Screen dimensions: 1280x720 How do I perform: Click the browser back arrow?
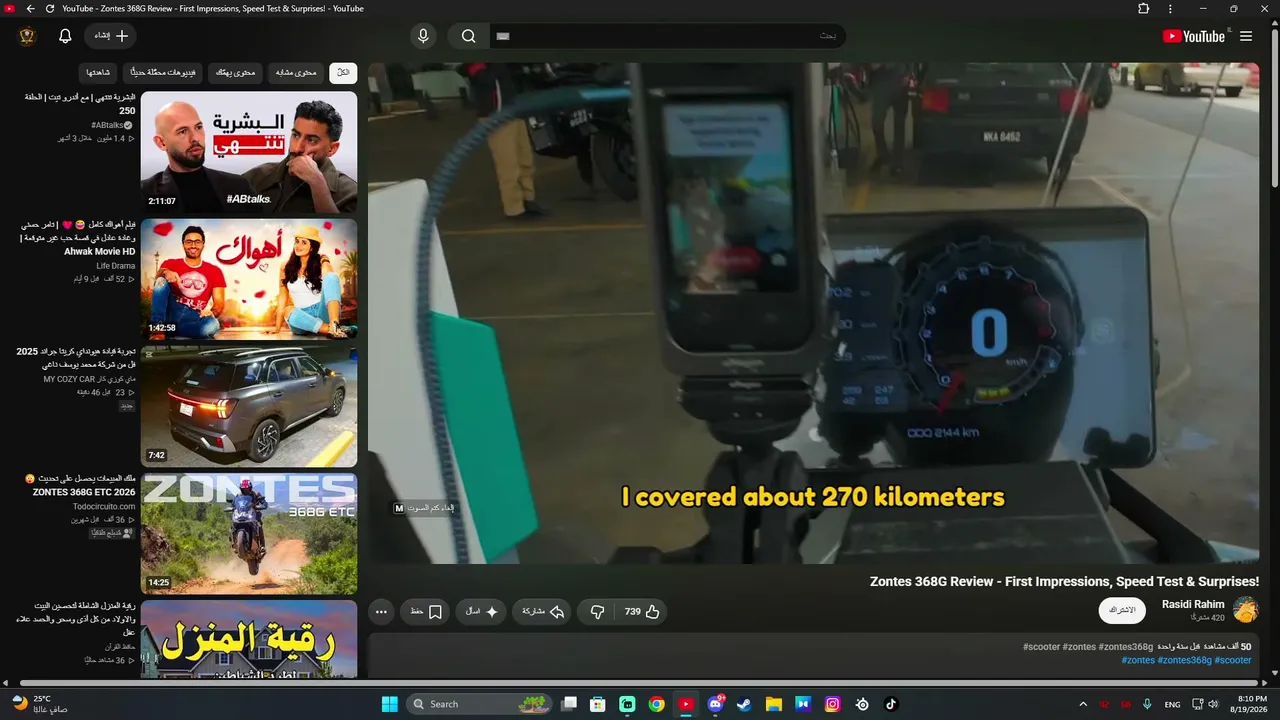30,9
